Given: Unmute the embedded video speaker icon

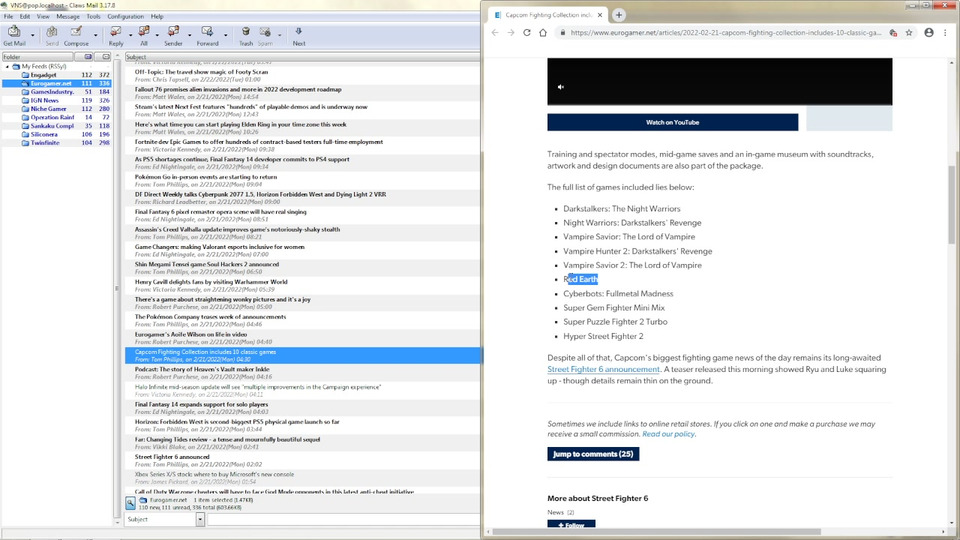Looking at the screenshot, I should (561, 87).
